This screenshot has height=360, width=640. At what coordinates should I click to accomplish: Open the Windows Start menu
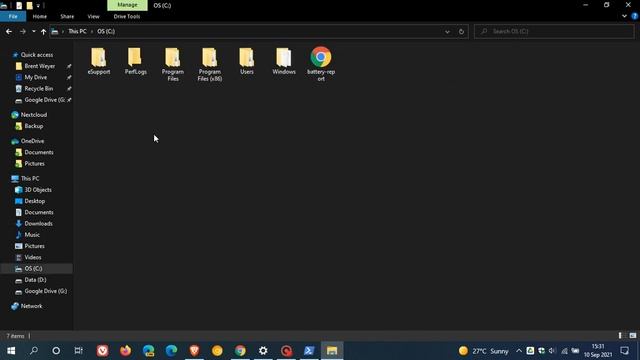point(11,351)
